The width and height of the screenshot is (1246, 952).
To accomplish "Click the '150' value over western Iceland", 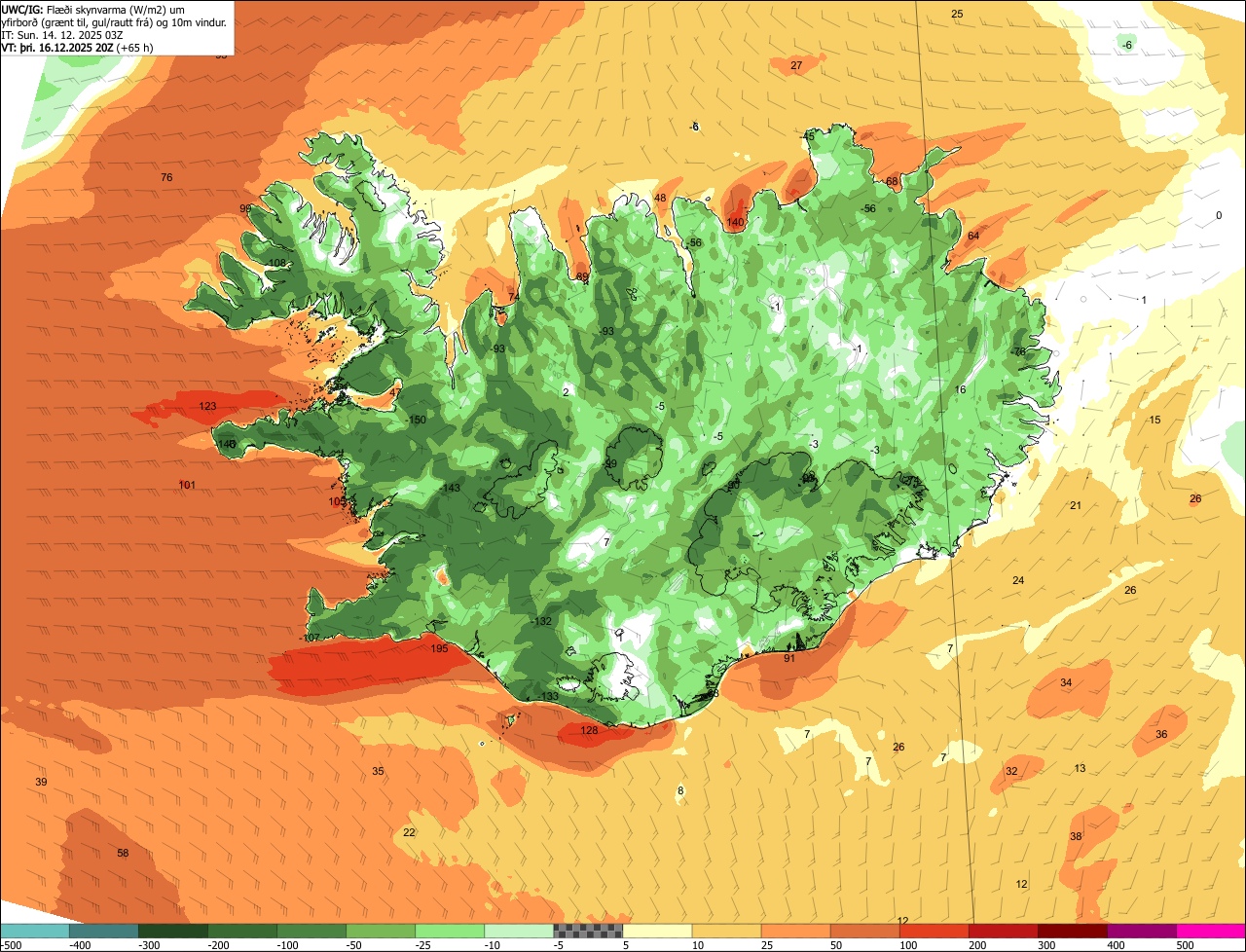I will (418, 420).
